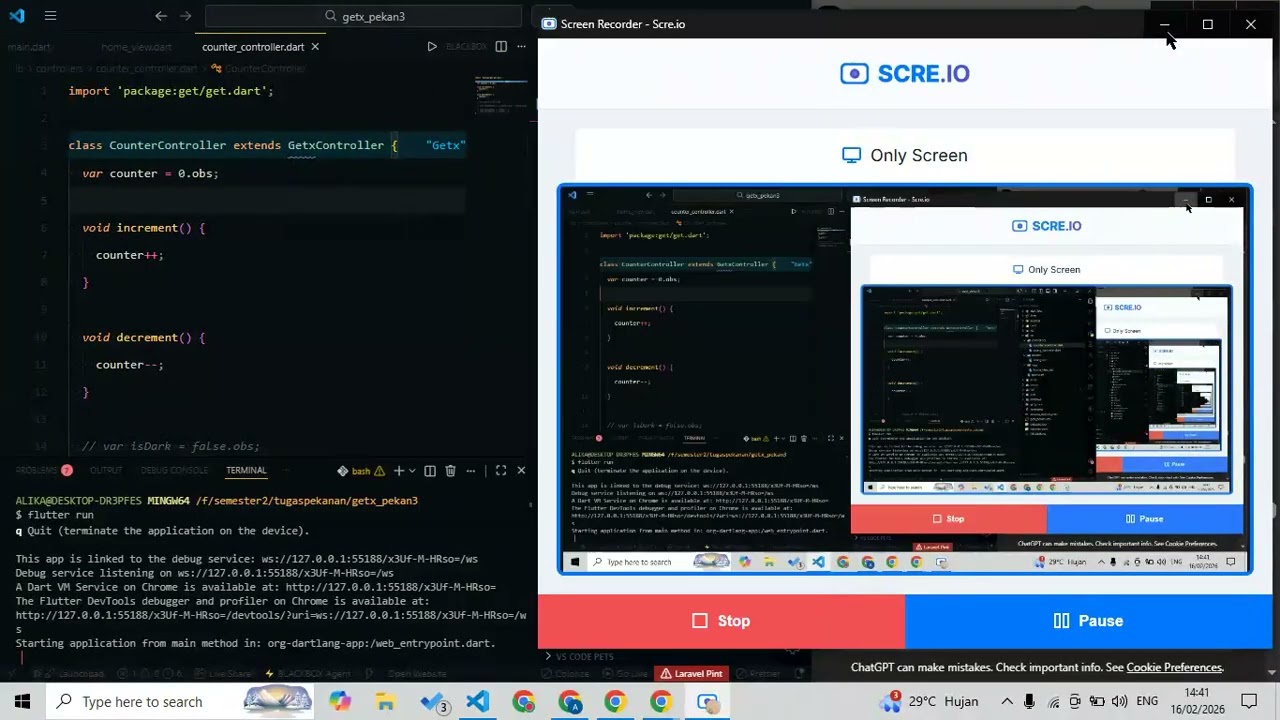This screenshot has height=720, width=1280.
Task: Create a new terminal with plus icon
Action: pyautogui.click(x=398, y=471)
